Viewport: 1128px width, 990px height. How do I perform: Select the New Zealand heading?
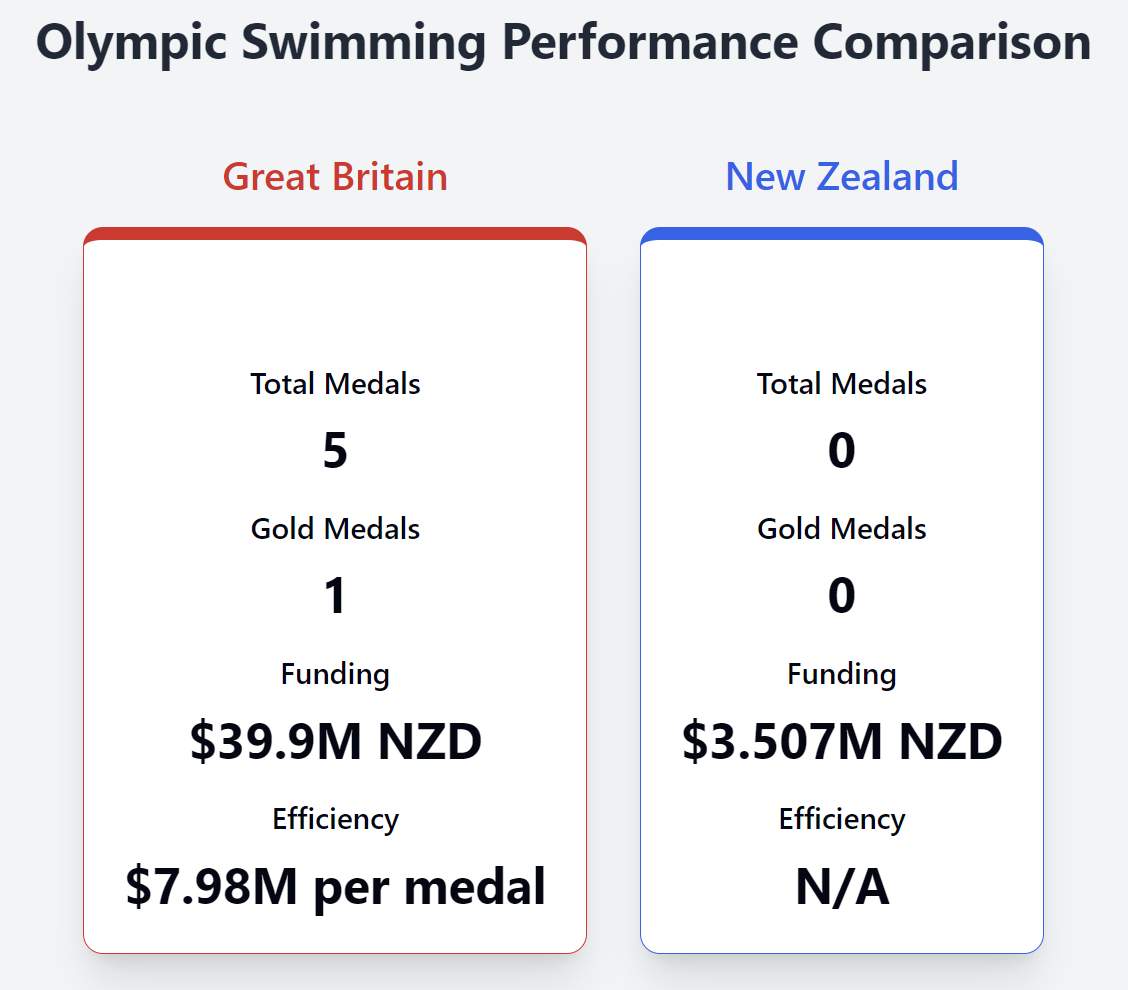[x=841, y=176]
